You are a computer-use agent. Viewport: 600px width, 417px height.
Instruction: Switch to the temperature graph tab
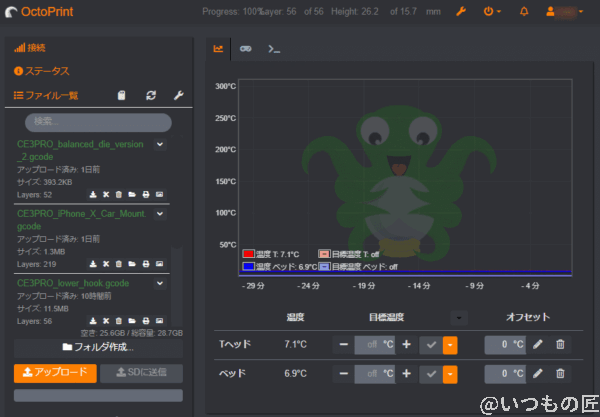point(218,48)
